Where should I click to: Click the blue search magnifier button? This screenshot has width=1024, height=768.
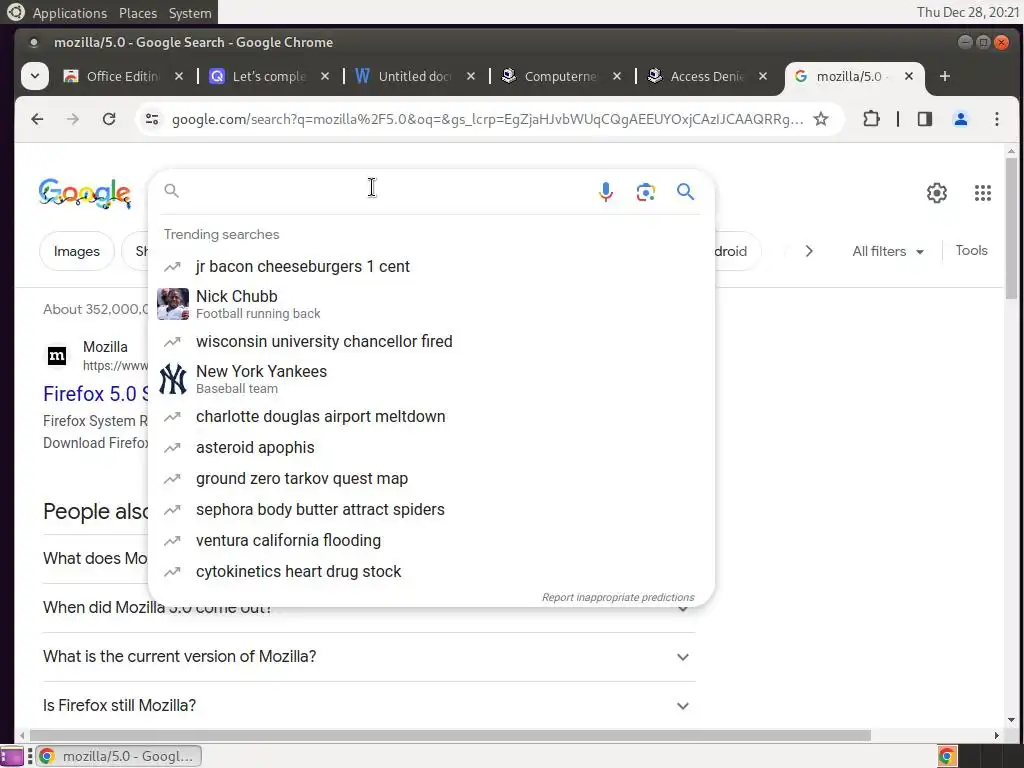[685, 191]
